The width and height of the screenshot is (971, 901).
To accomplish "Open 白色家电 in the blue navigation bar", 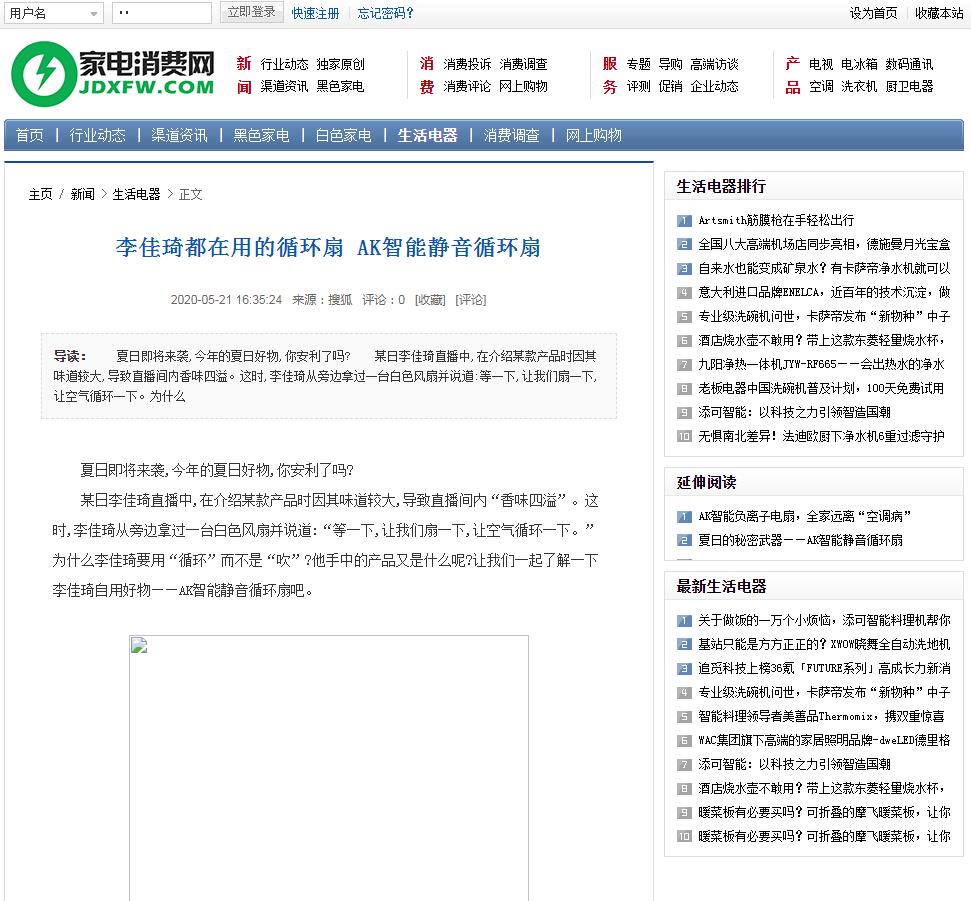I will coord(343,135).
